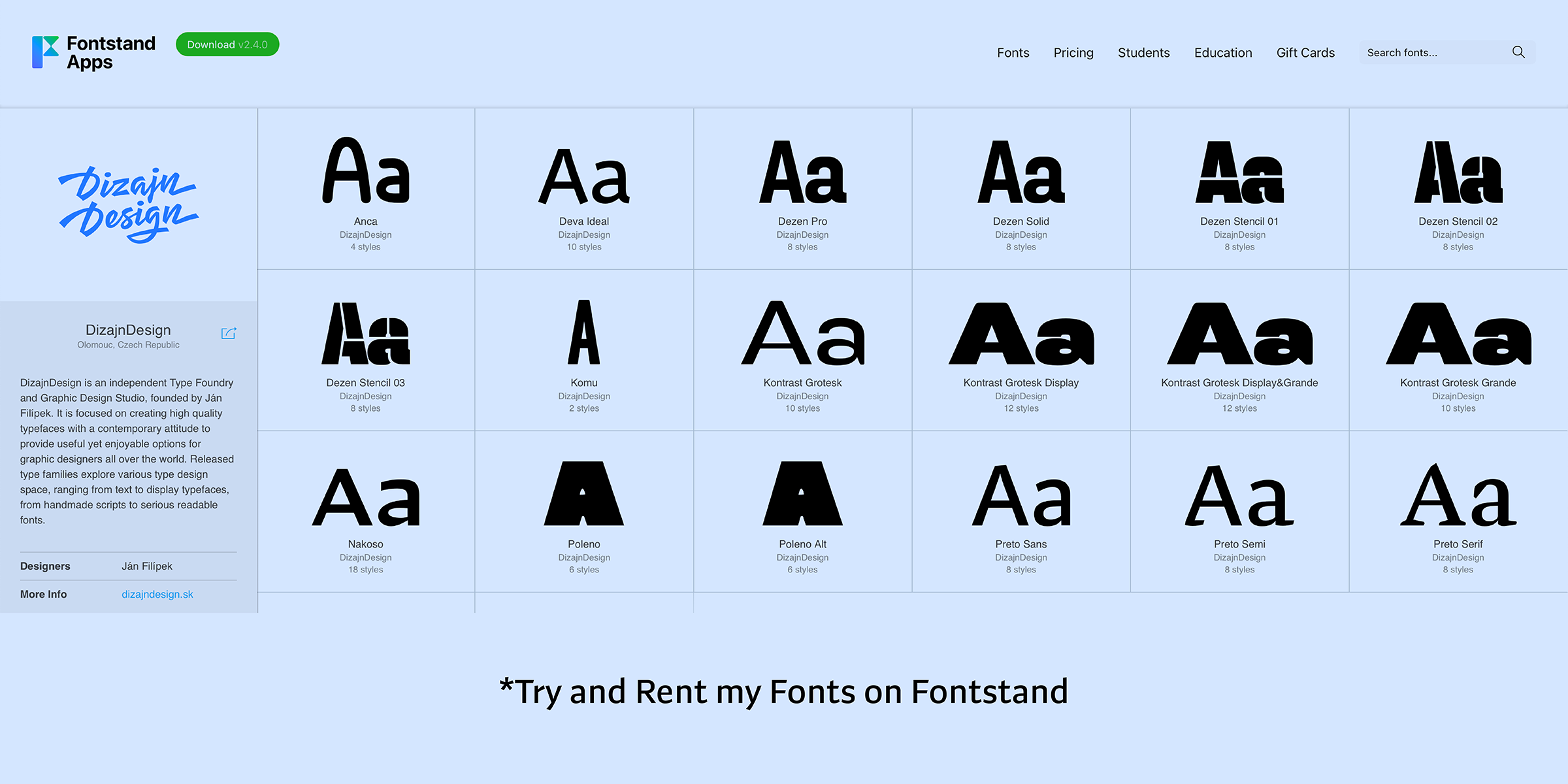Click DizajnDesign foundry label under Dezen Pro
Screen dimensions: 1568x784
[802, 235]
